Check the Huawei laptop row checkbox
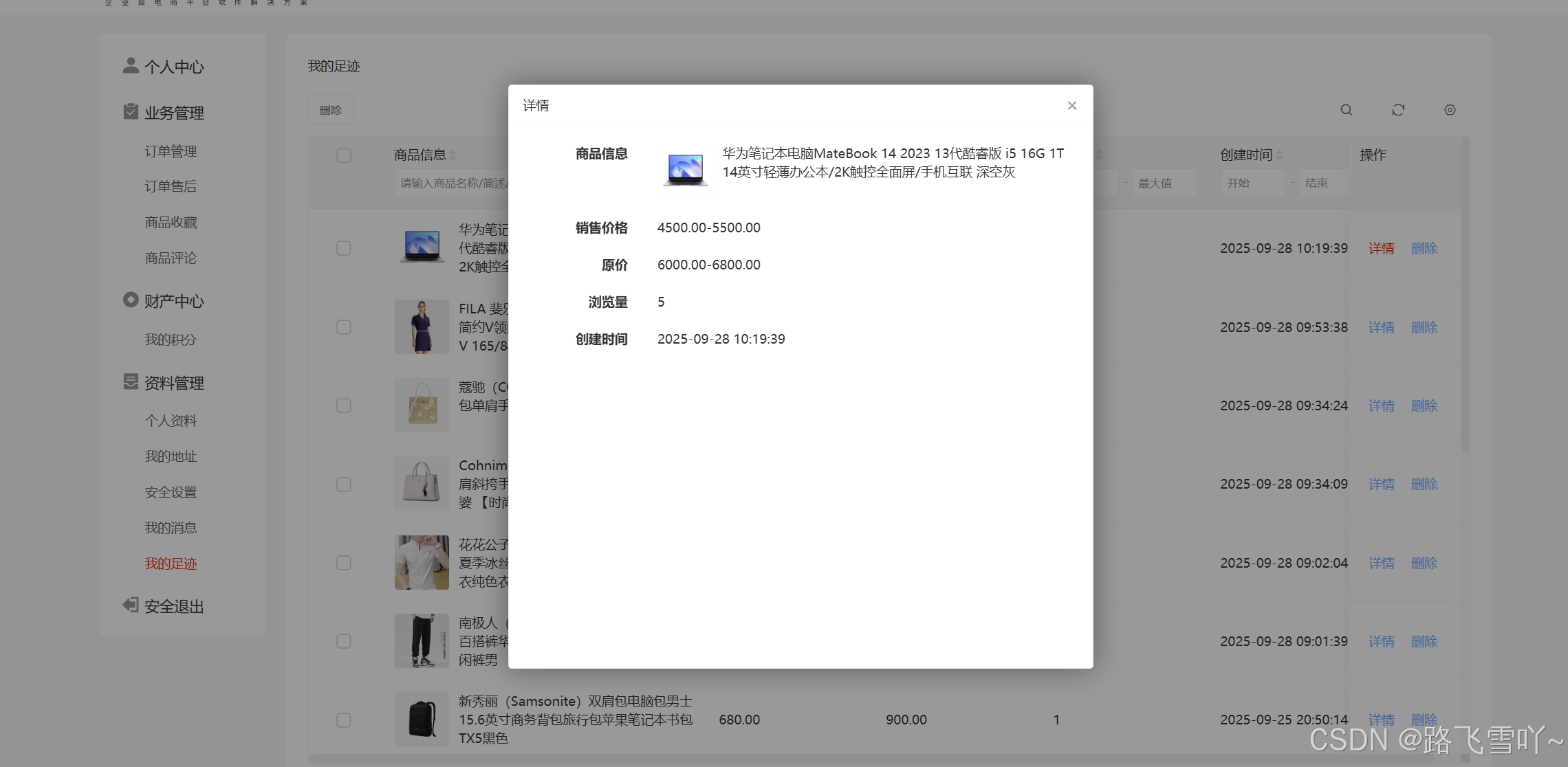This screenshot has height=767, width=1568. pos(344,248)
